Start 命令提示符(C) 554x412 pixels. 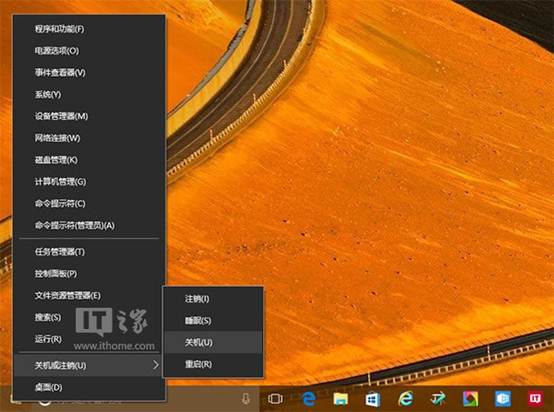(x=89, y=204)
